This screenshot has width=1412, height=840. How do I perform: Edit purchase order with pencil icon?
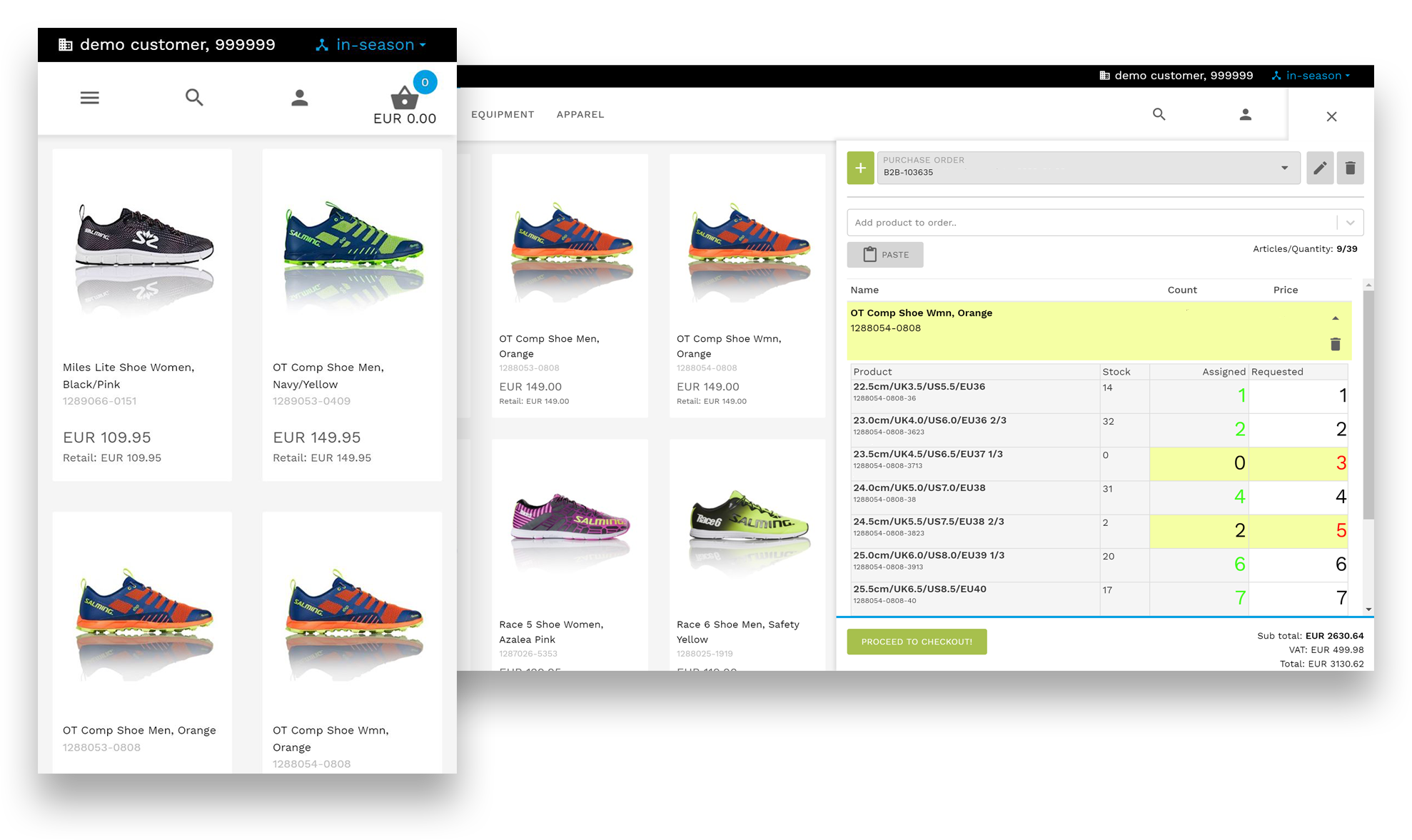pyautogui.click(x=1320, y=168)
